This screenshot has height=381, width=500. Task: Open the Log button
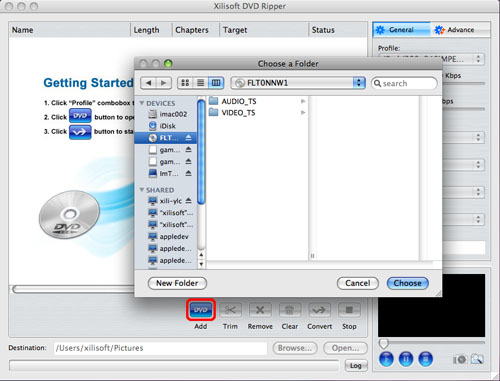click(356, 365)
